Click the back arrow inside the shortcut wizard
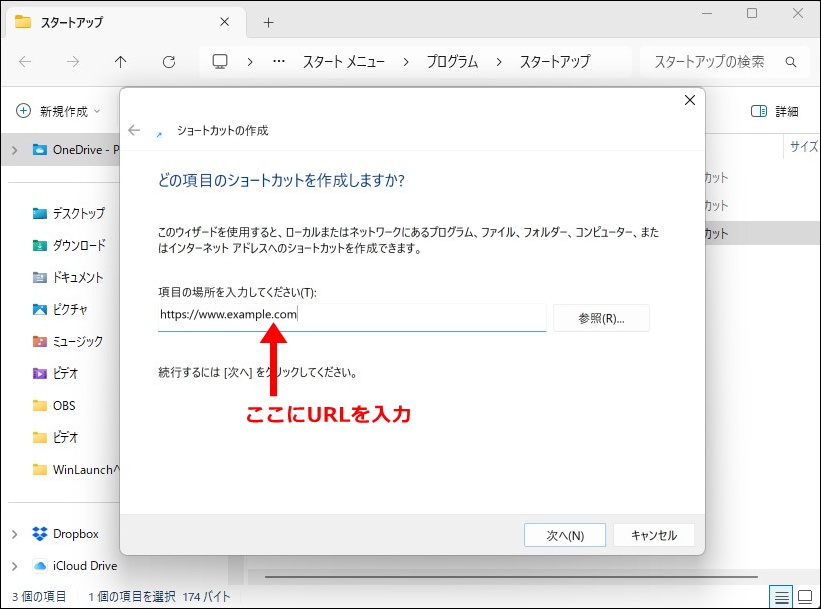The image size is (821, 609). (134, 130)
